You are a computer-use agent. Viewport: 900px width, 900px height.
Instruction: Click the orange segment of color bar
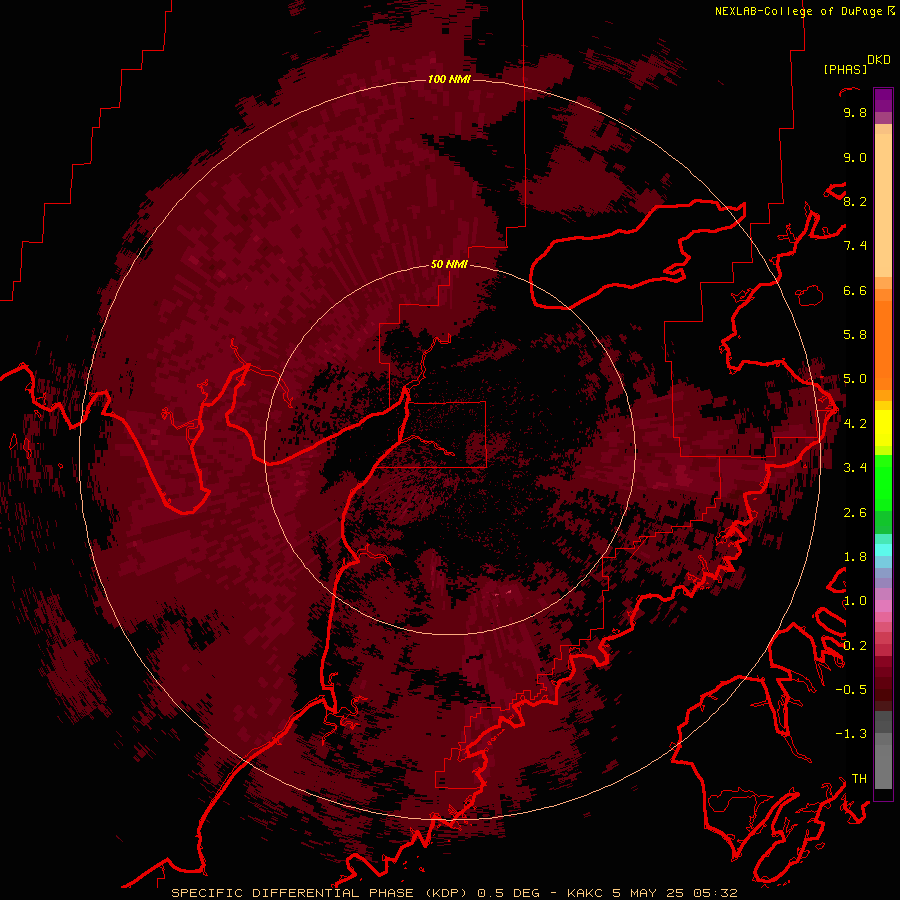coord(883,344)
